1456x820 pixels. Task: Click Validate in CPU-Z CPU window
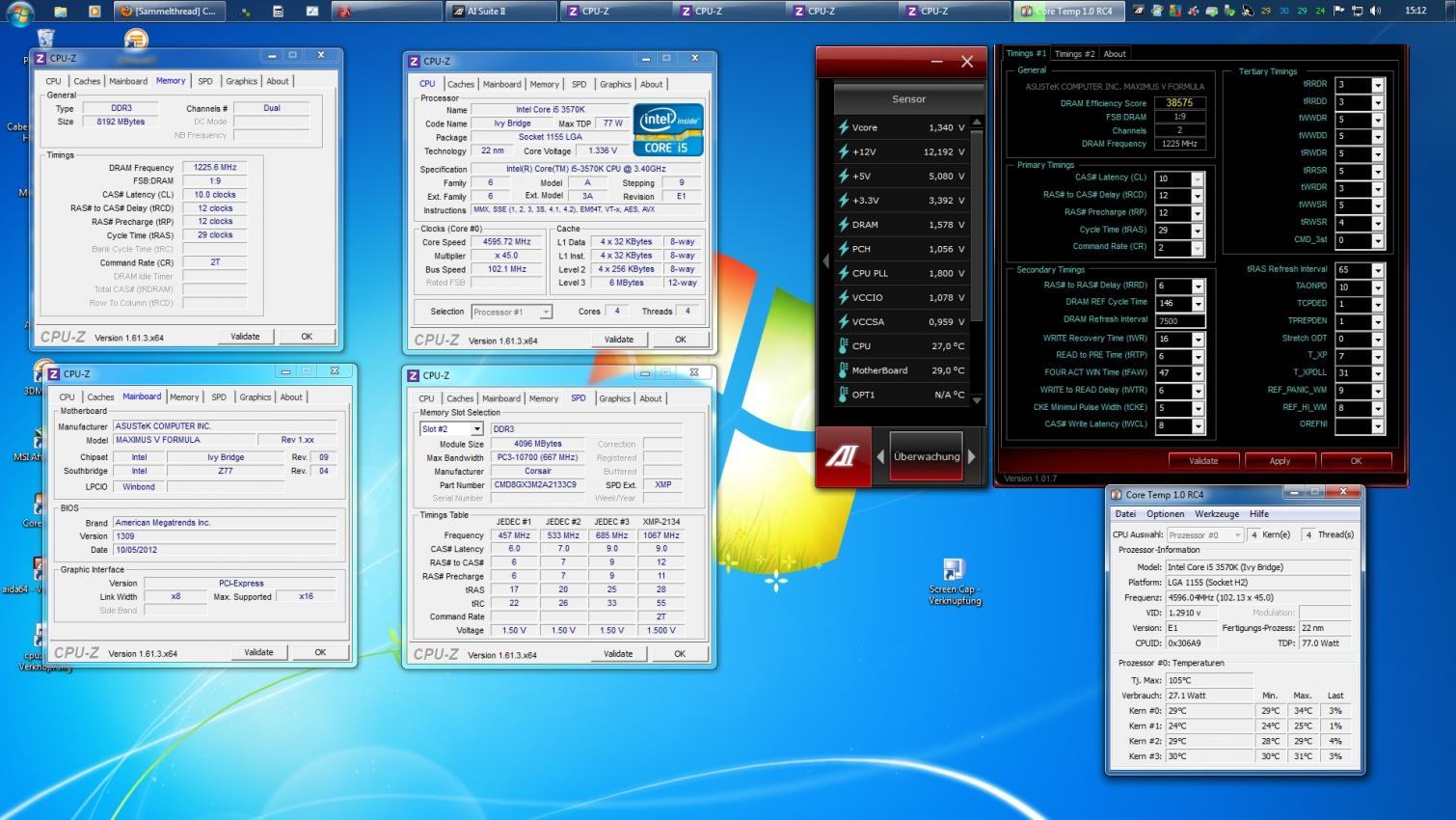click(619, 340)
